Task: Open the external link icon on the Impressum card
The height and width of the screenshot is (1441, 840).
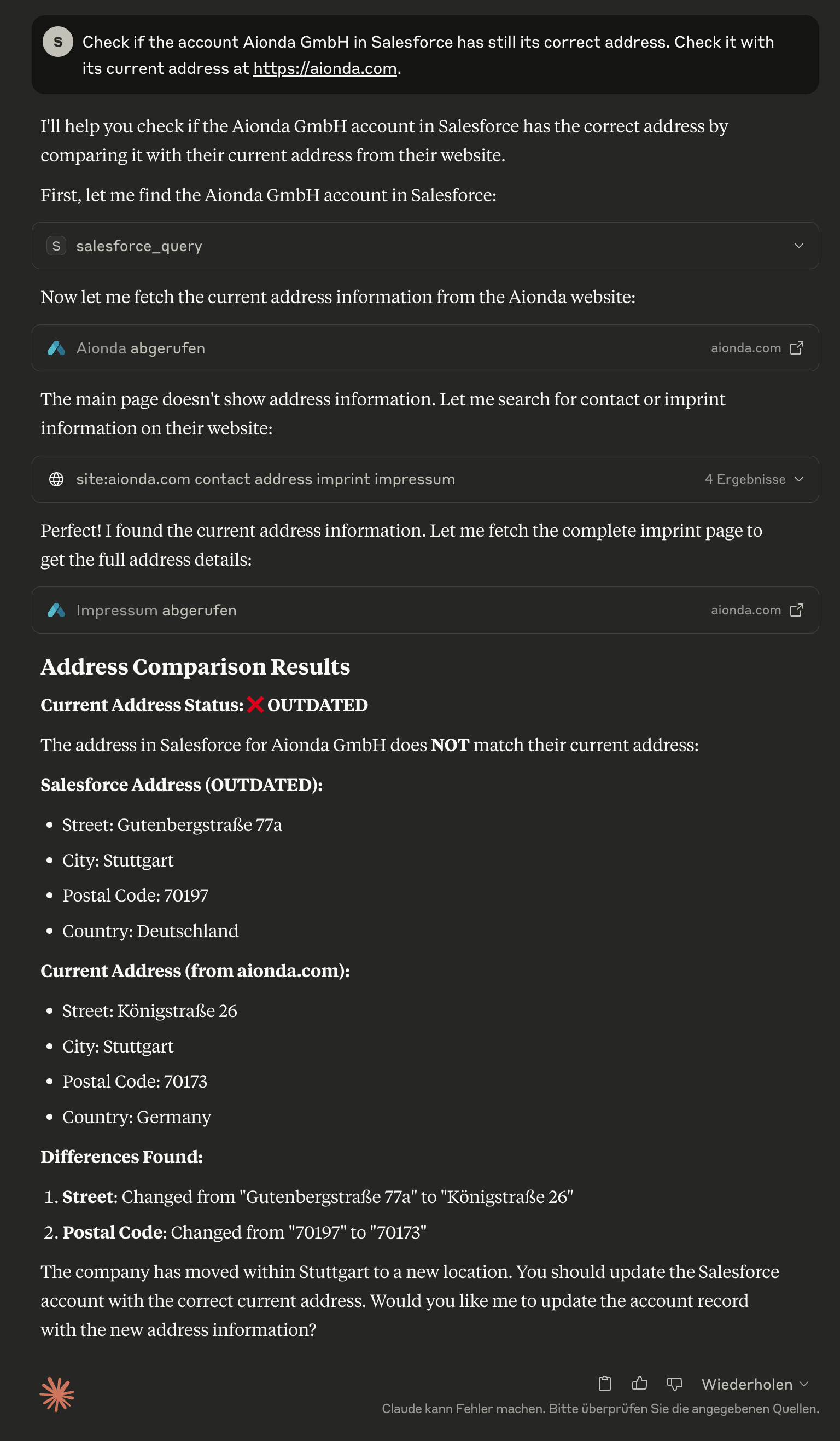Action: [x=798, y=609]
